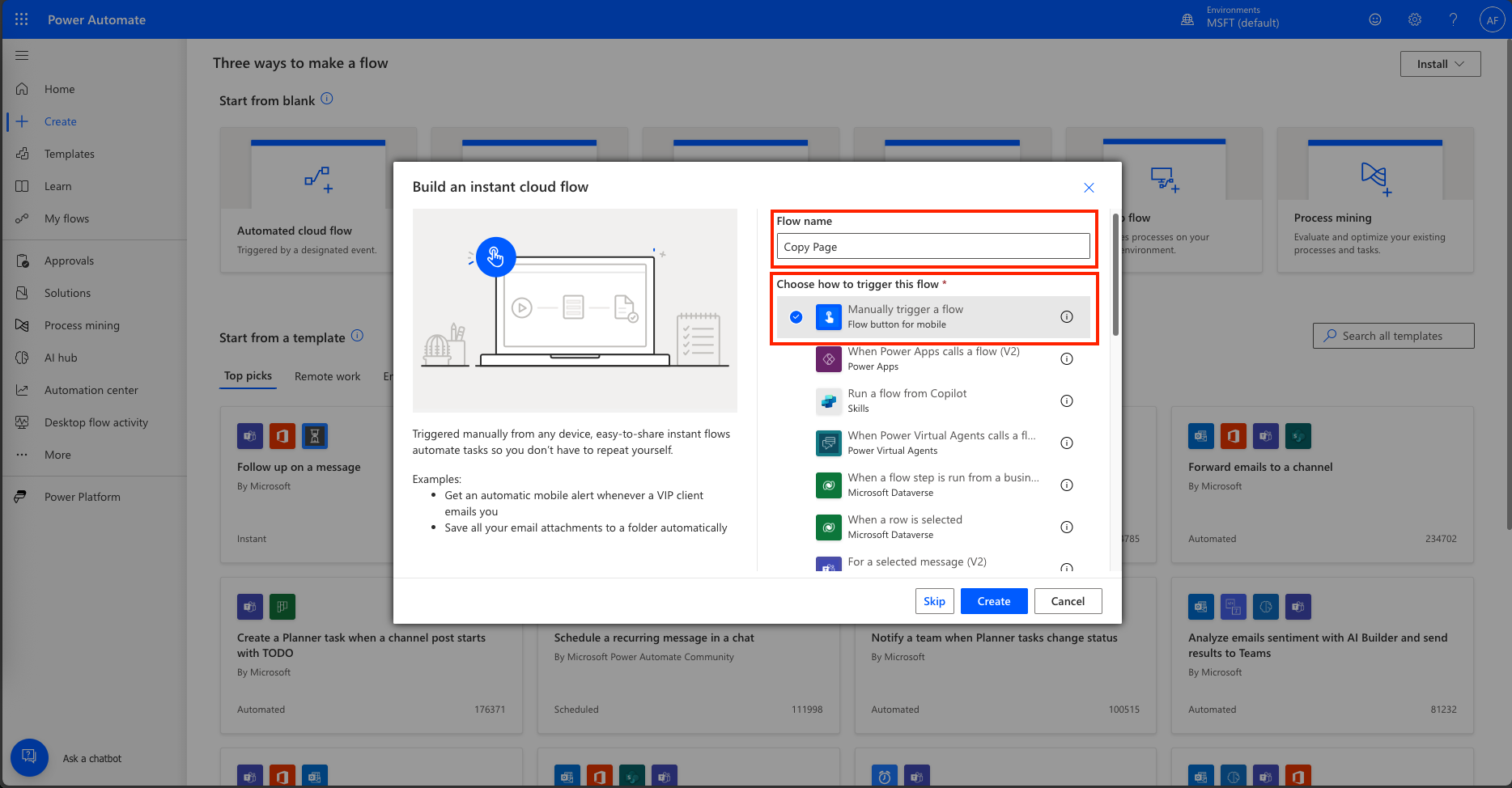Switch to the Remote work tab
The height and width of the screenshot is (788, 1512).
point(327,376)
